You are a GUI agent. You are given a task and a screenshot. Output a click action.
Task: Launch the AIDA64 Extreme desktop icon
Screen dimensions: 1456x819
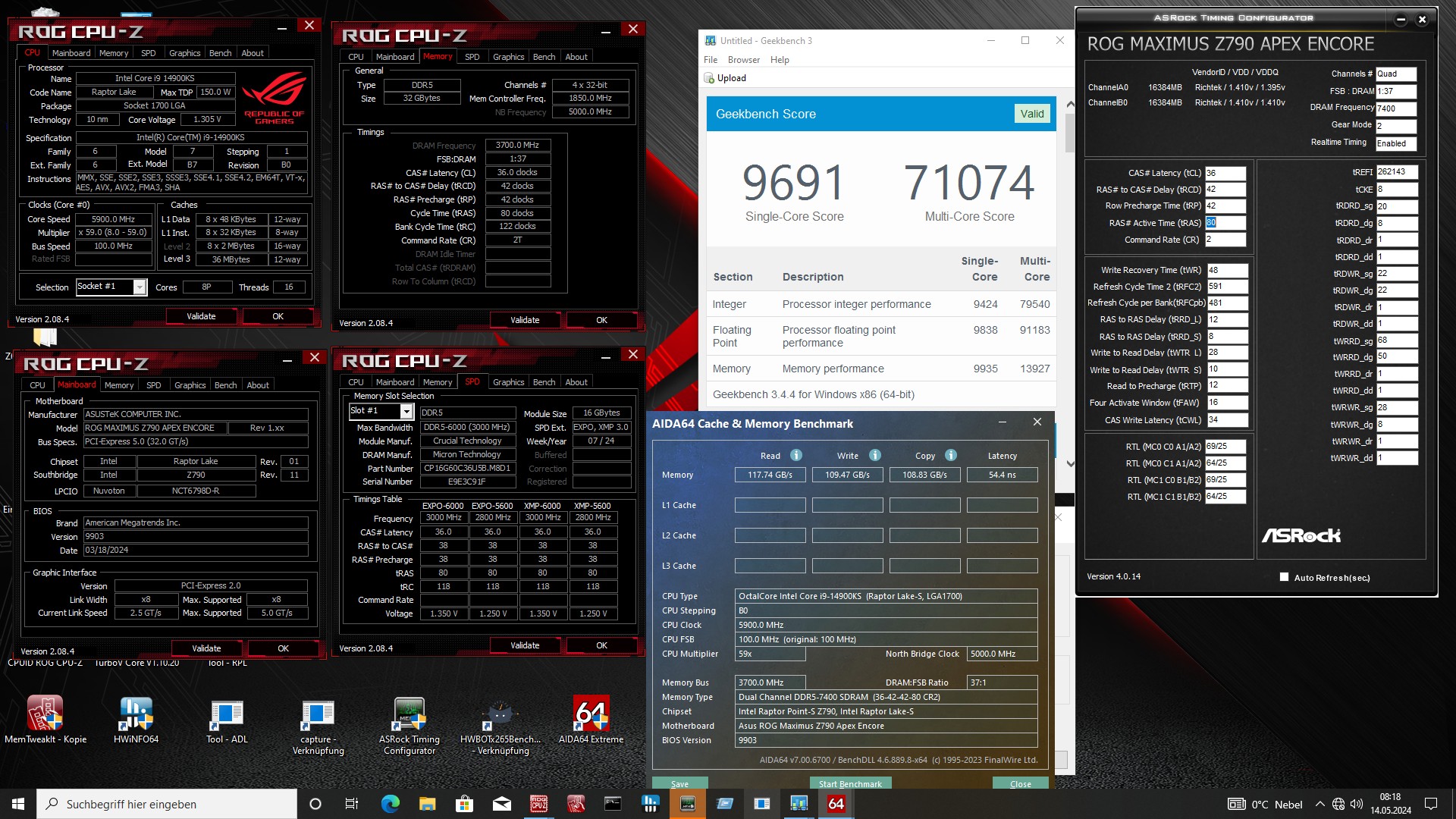point(591,719)
